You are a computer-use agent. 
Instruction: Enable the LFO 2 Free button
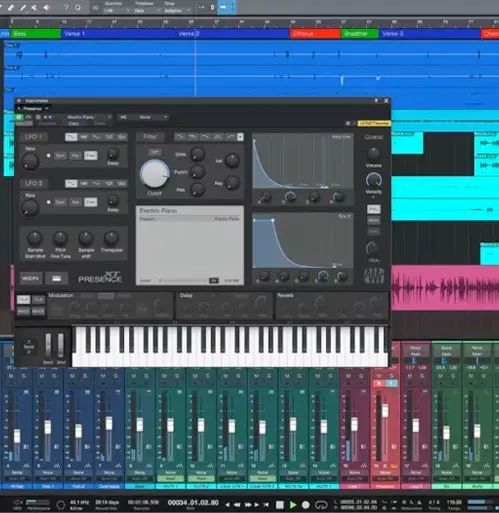[x=91, y=202]
